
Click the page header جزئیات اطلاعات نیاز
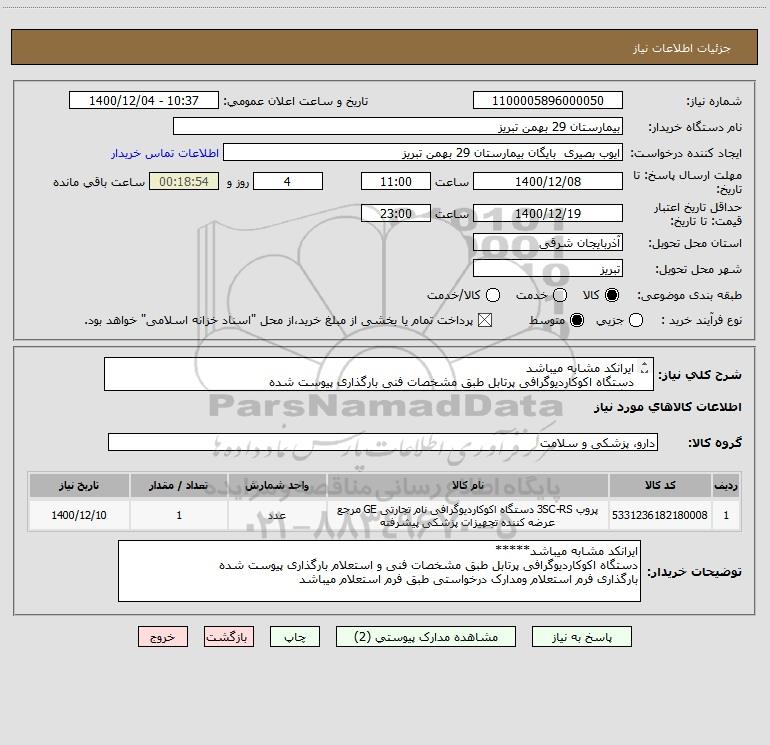682,48
